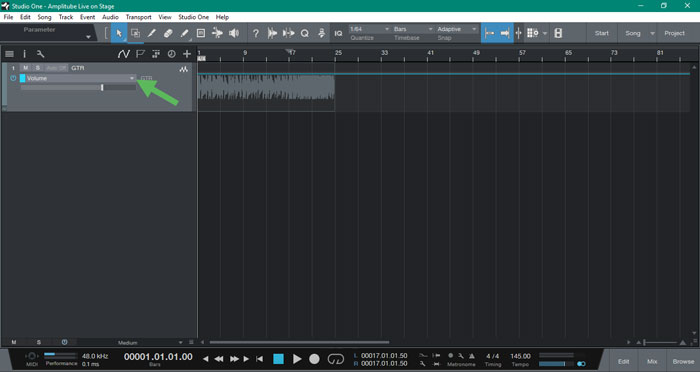Image resolution: width=700 pixels, height=372 pixels.
Task: Toggle GTR track automation mode Auto Off
Action: click(56, 68)
